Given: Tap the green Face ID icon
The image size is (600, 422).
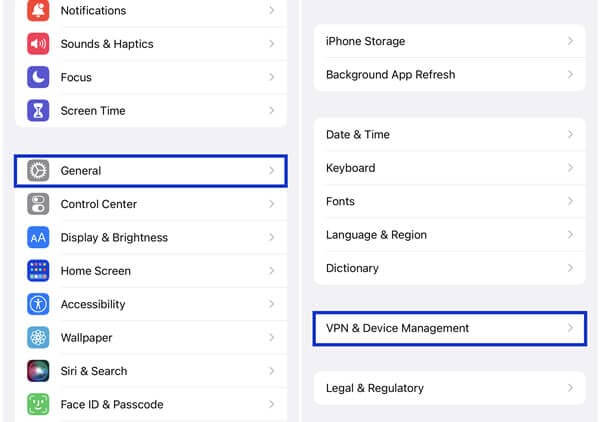Looking at the screenshot, I should (x=38, y=405).
